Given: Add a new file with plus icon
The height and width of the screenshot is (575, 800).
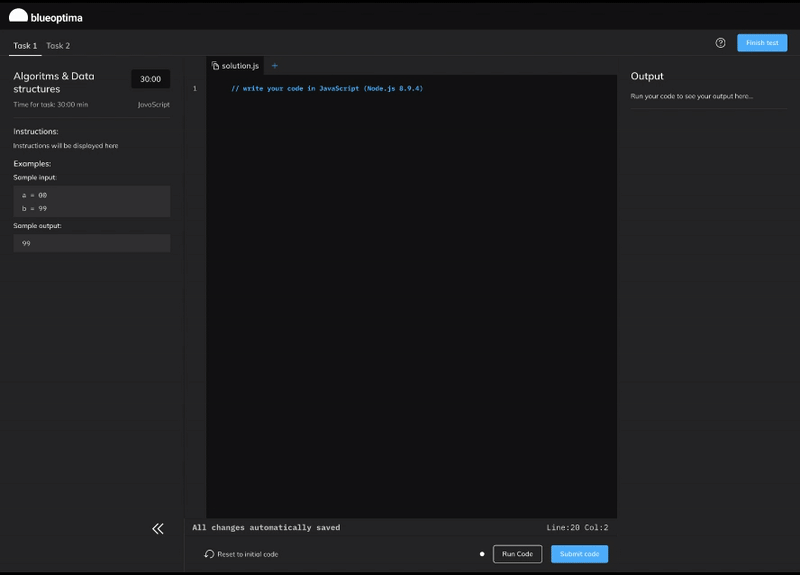Looking at the screenshot, I should (274, 66).
